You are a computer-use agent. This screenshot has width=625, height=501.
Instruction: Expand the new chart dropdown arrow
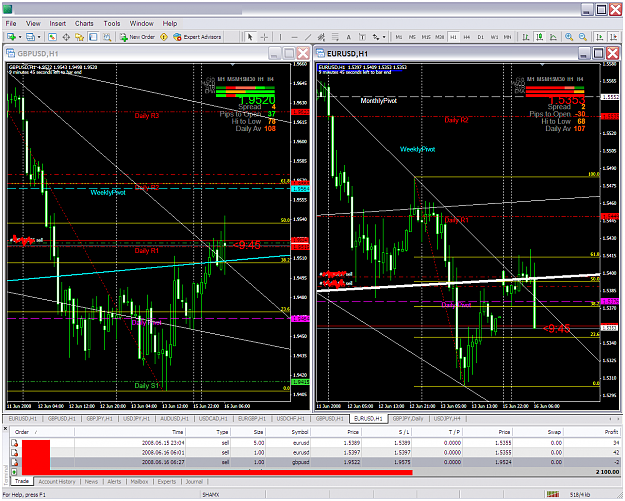[x=19, y=37]
